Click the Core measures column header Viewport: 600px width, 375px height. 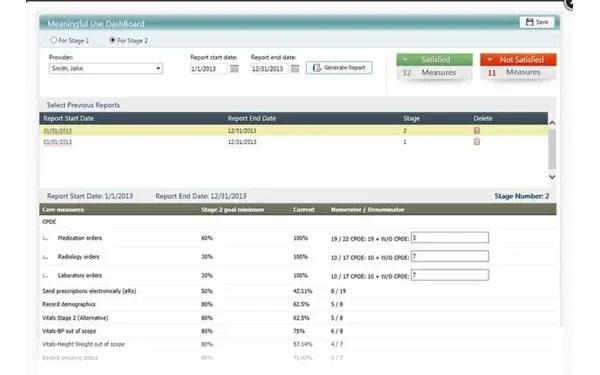coord(63,210)
